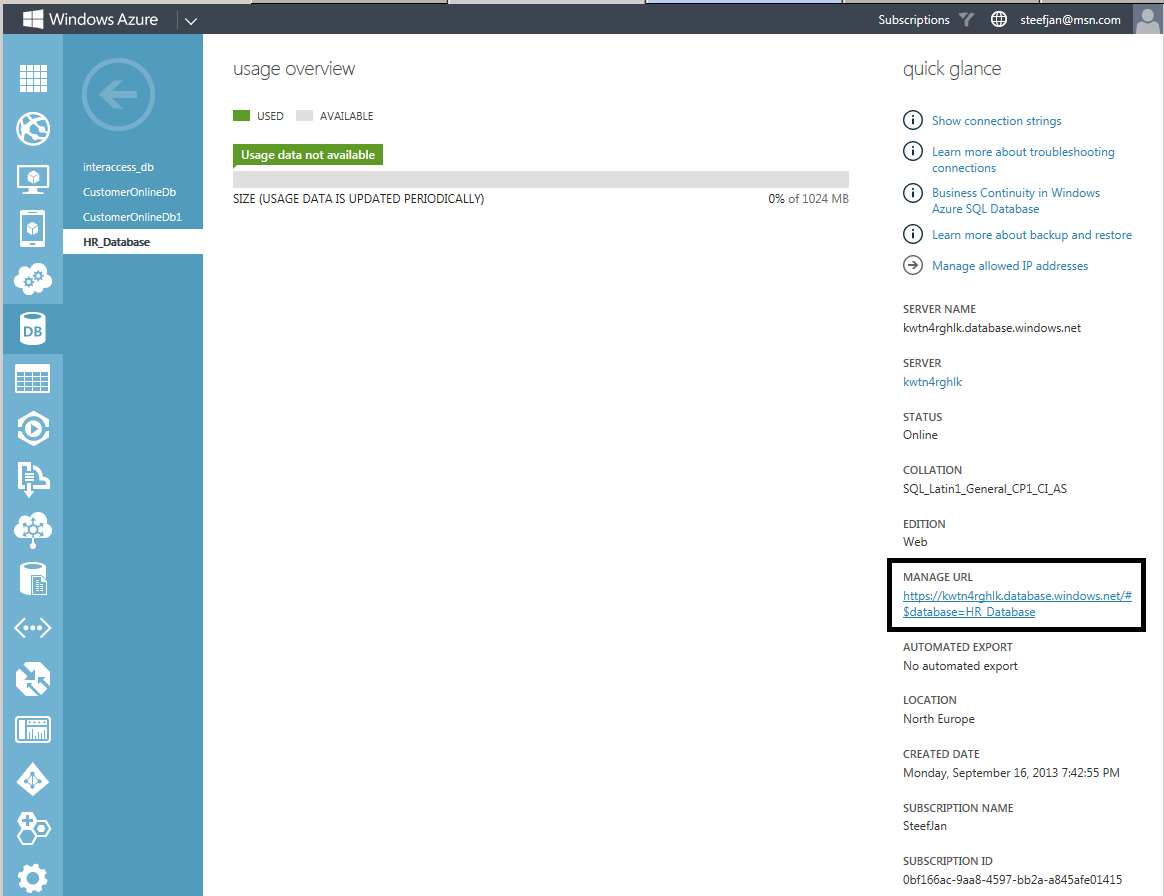Open the Subscriptions menu
Viewport: 1164px width, 896px height.
(914, 20)
